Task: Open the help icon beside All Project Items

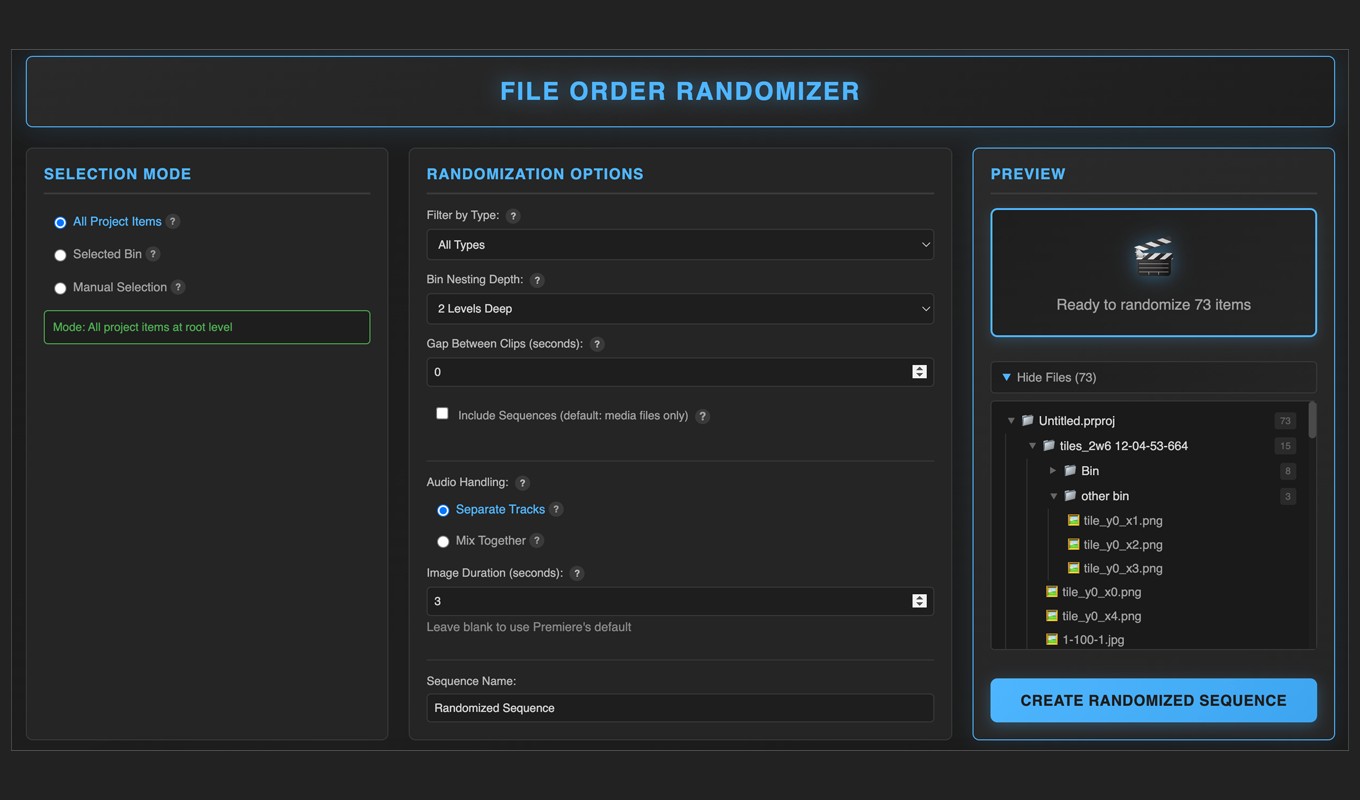Action: pyautogui.click(x=172, y=221)
